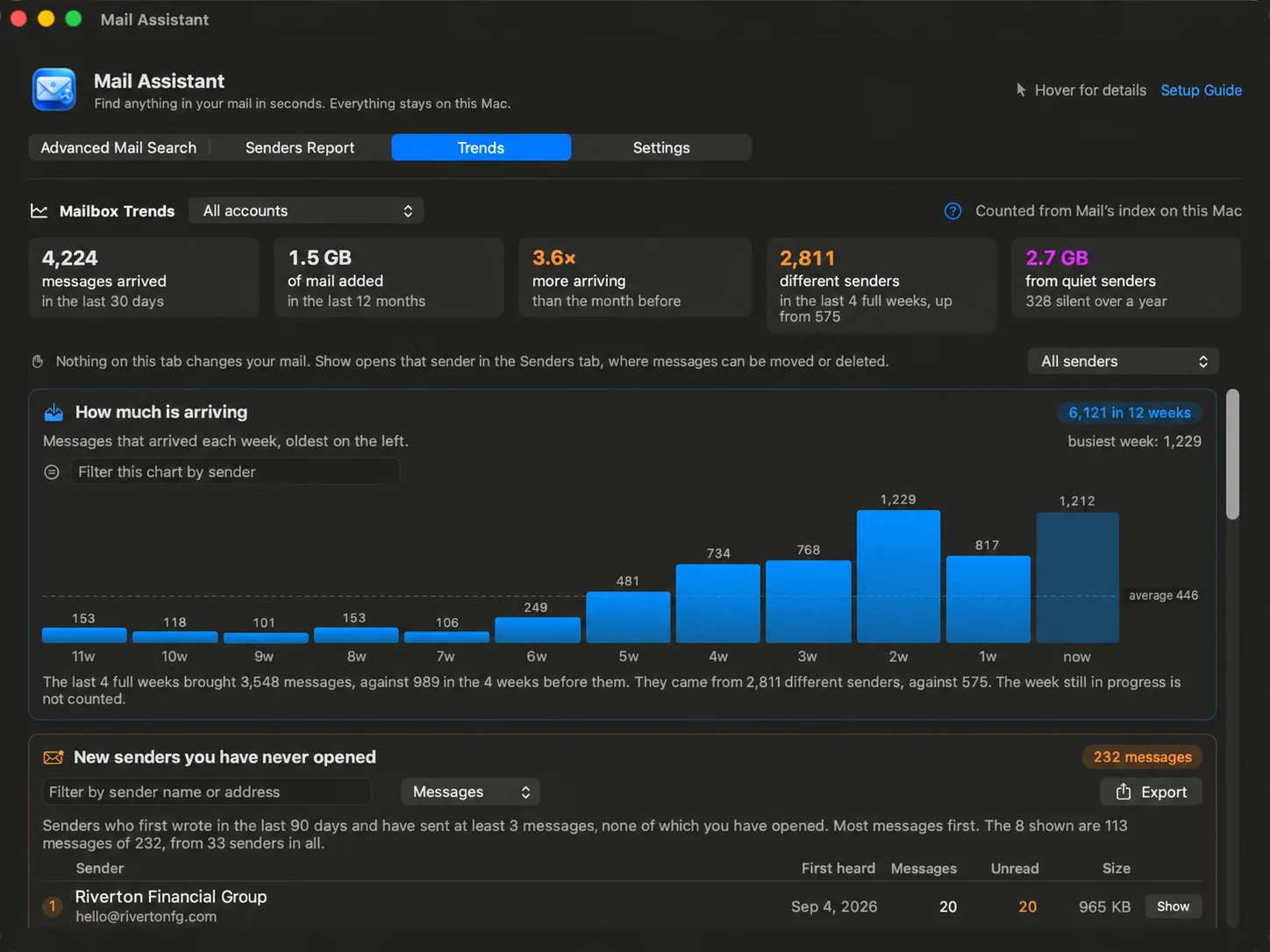Click the filter circle icon beside chart filter

[52, 472]
